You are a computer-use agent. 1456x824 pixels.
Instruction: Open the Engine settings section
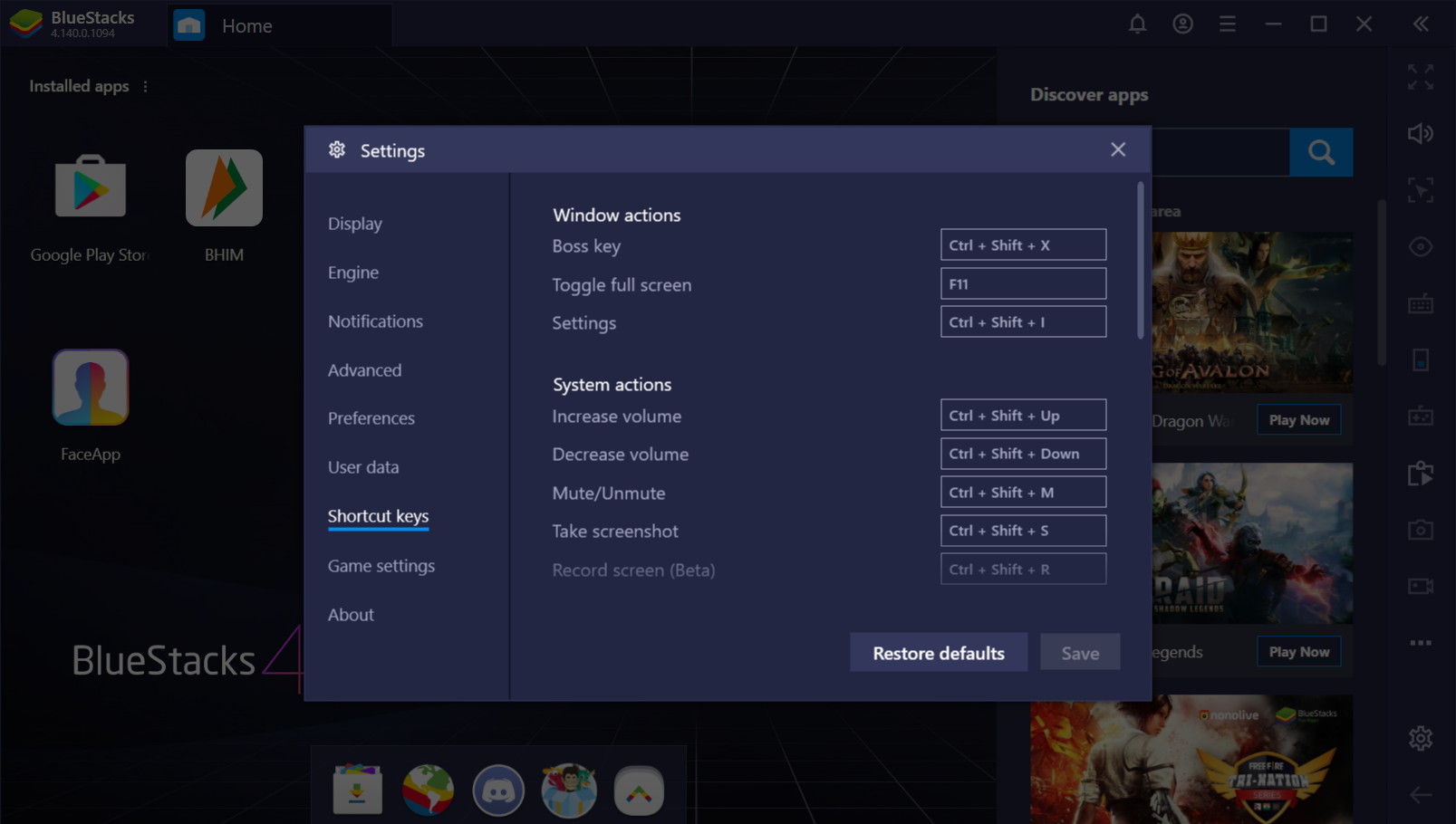tap(353, 273)
